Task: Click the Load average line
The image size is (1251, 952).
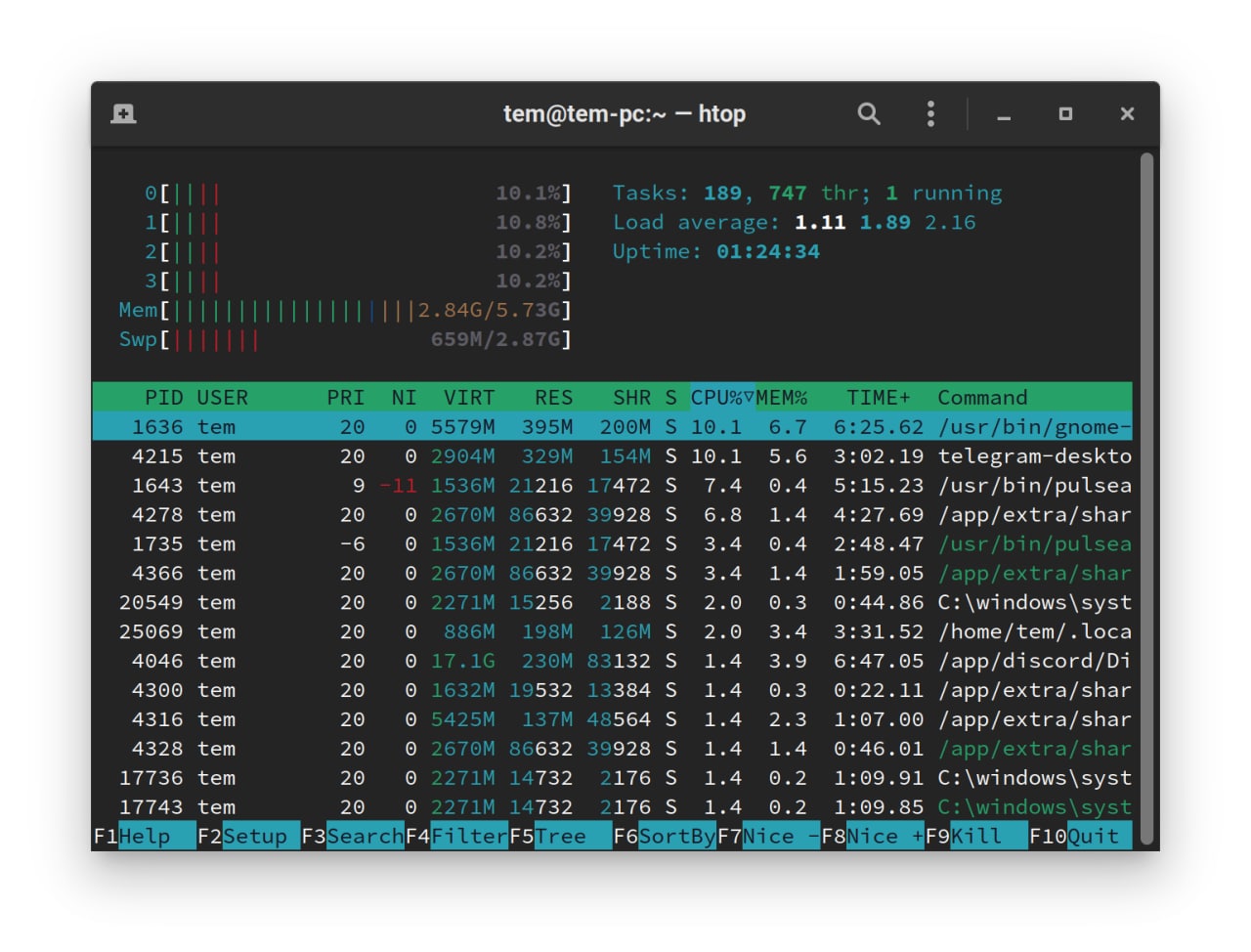Action: (x=794, y=223)
